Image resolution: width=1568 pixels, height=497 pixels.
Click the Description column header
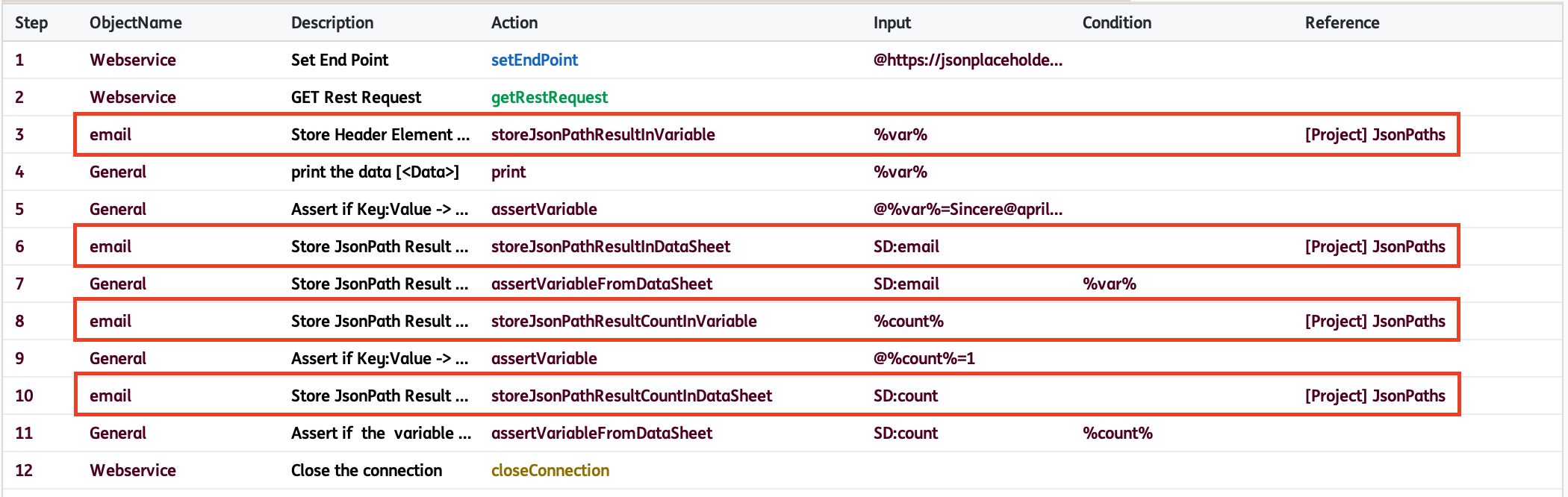point(332,22)
